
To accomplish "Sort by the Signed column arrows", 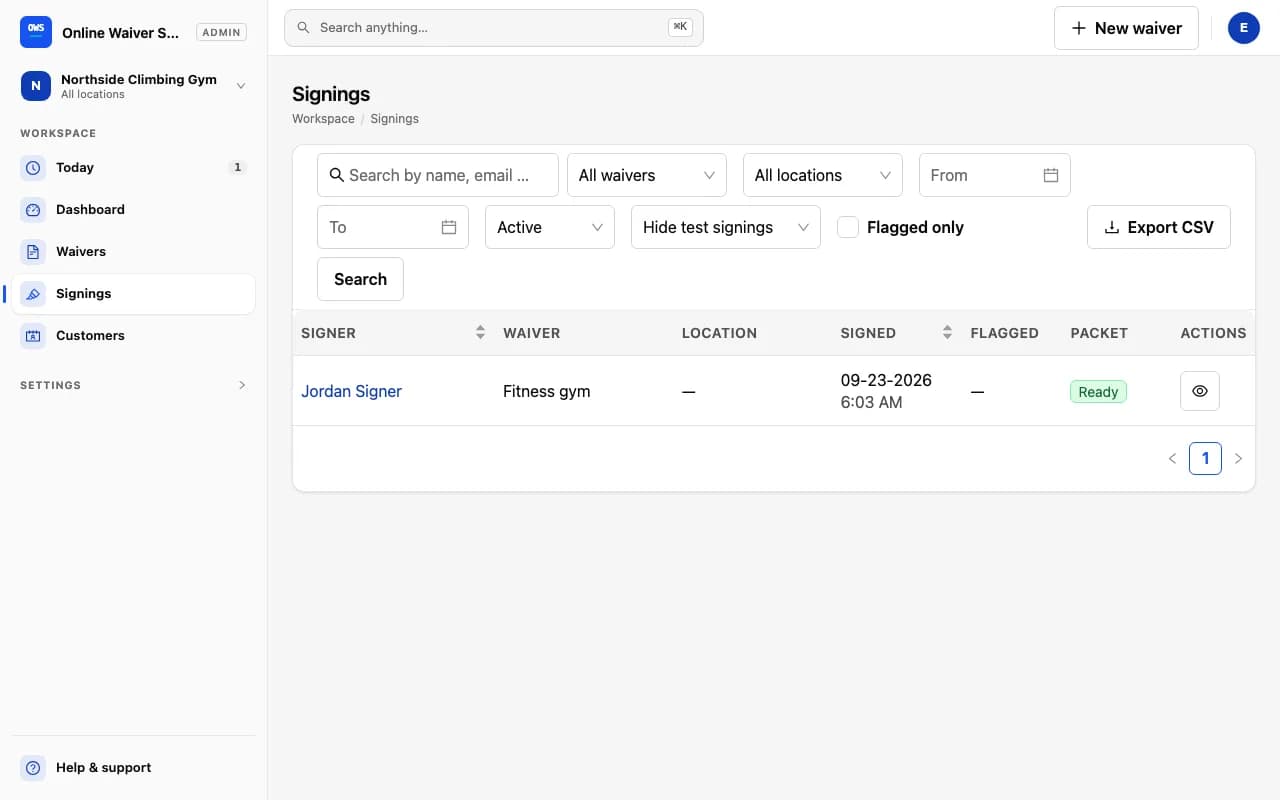I will pyautogui.click(x=947, y=333).
